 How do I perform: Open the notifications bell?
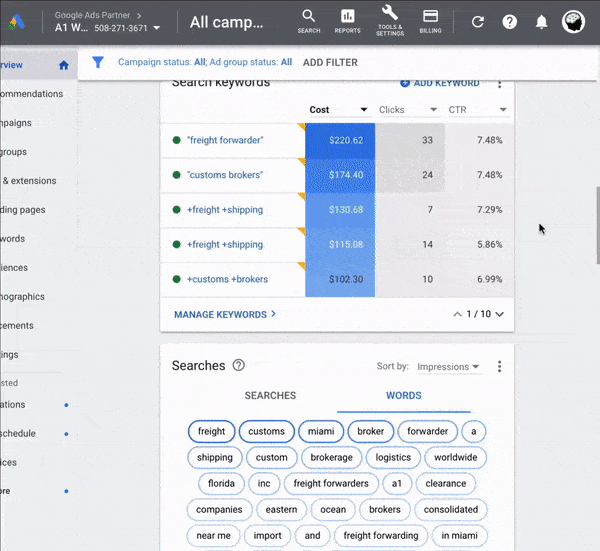coord(541,22)
